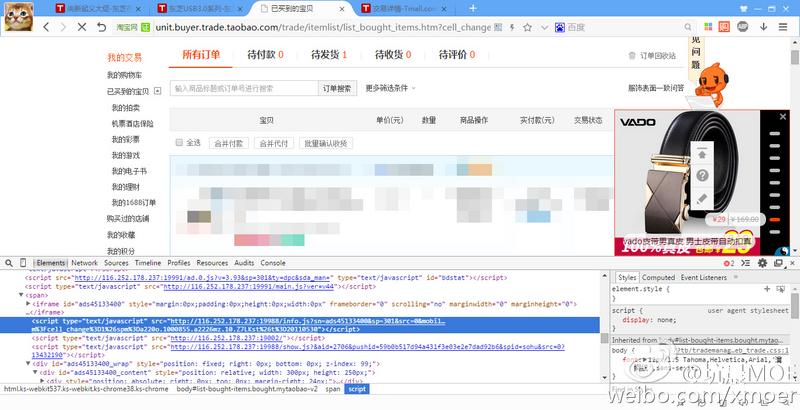800x410 pixels.
Task: Toggle element state icon in Styles pane
Action: click(780, 289)
